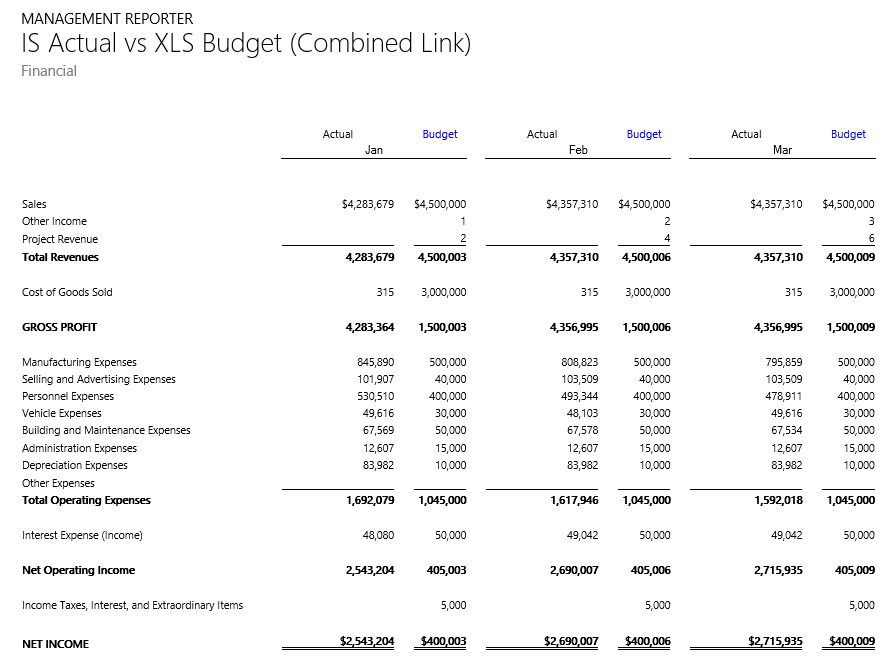
Task: Click the Manufacturing Expenses row label
Action: pyautogui.click(x=79, y=362)
